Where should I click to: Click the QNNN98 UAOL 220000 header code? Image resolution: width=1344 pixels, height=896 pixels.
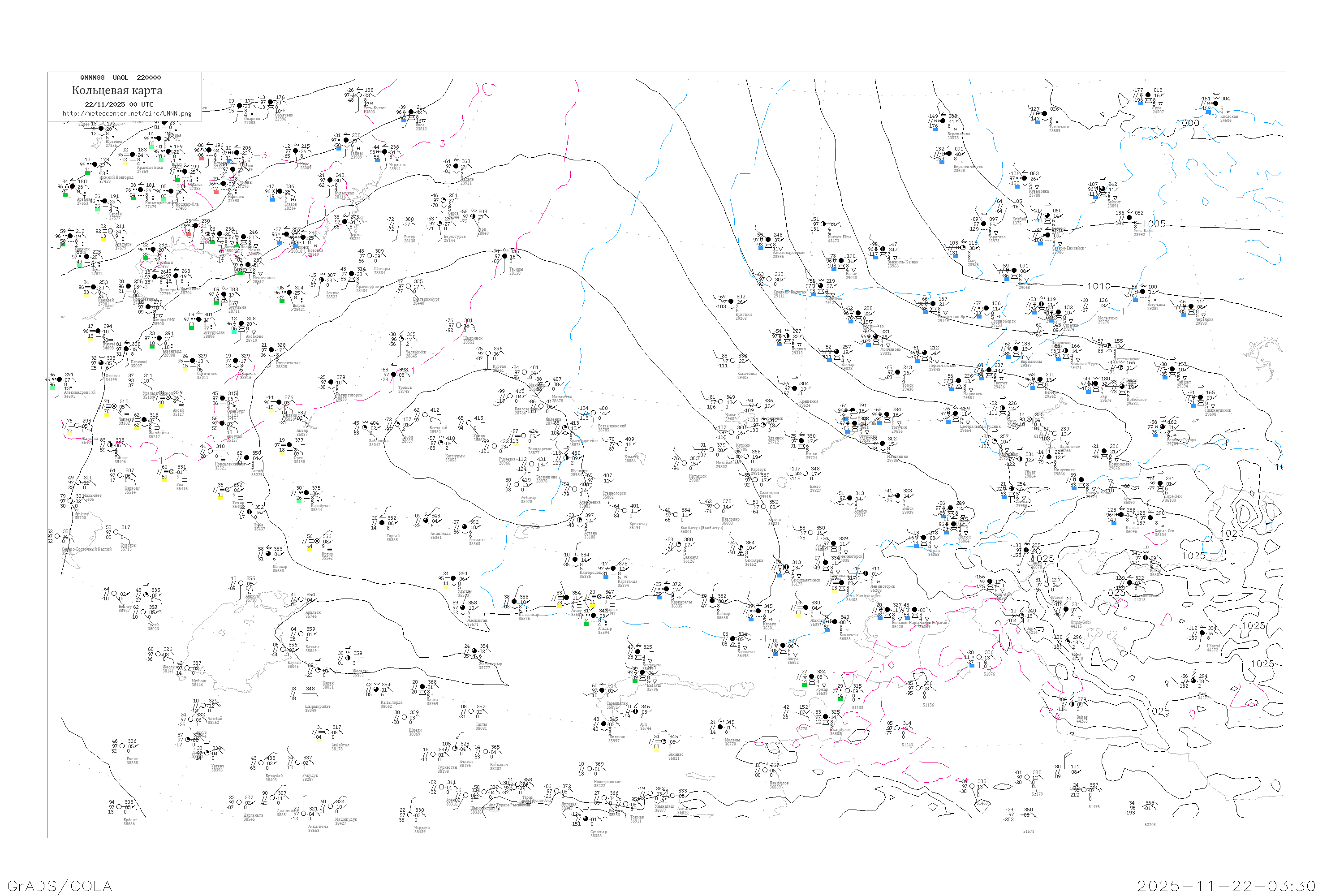click(120, 78)
